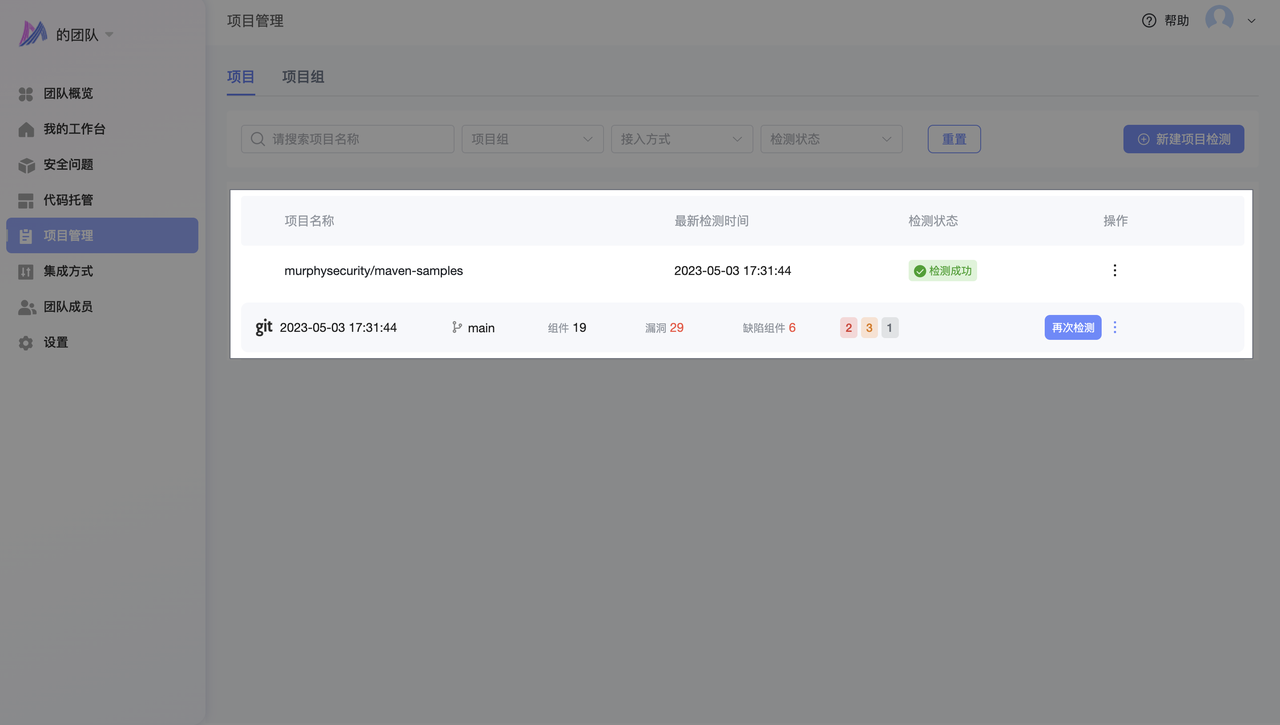
Task: Click the 安全问题 cube icon
Action: point(26,165)
